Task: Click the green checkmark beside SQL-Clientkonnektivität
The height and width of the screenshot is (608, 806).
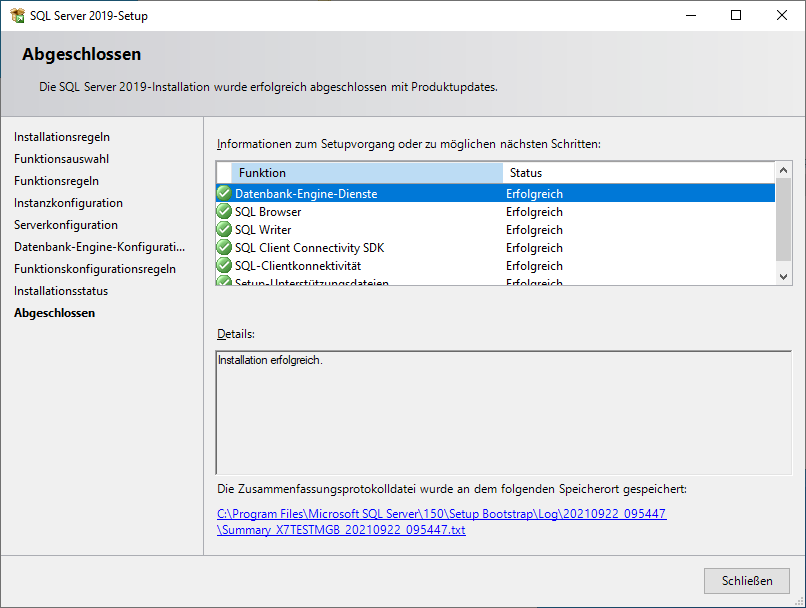Action: pyautogui.click(x=224, y=266)
